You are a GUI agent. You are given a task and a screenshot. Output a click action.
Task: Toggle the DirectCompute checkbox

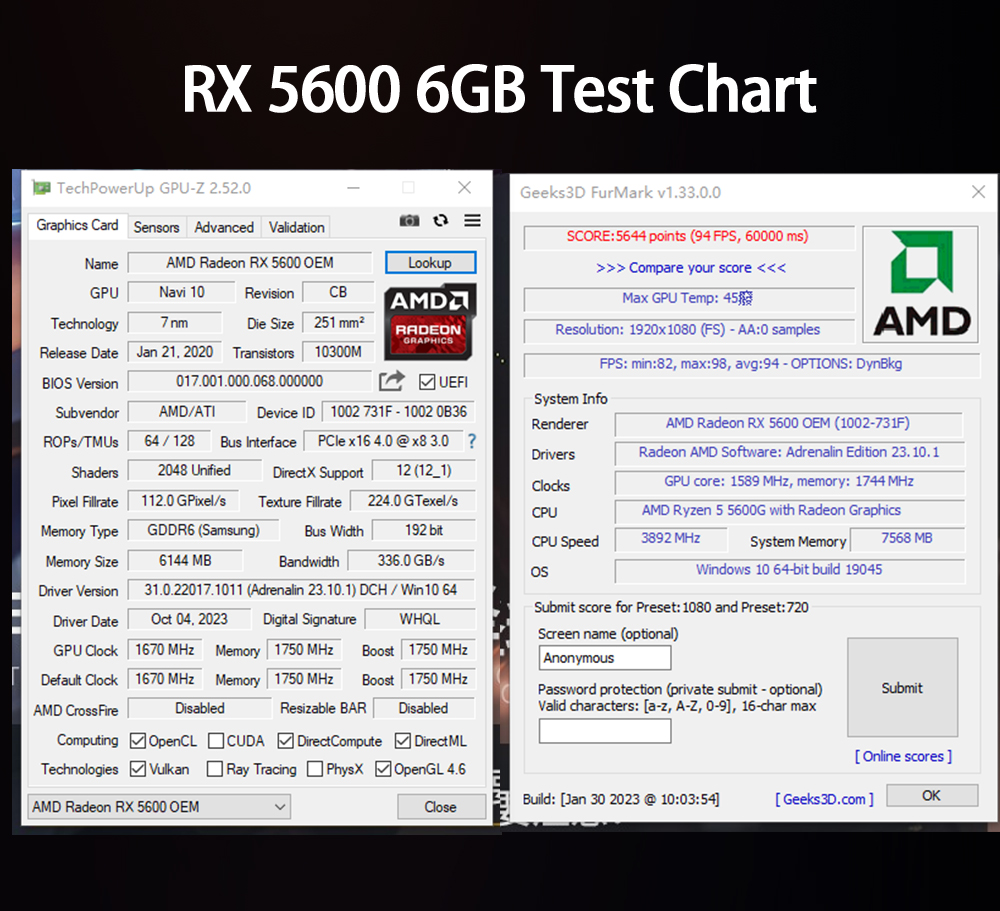(x=286, y=741)
